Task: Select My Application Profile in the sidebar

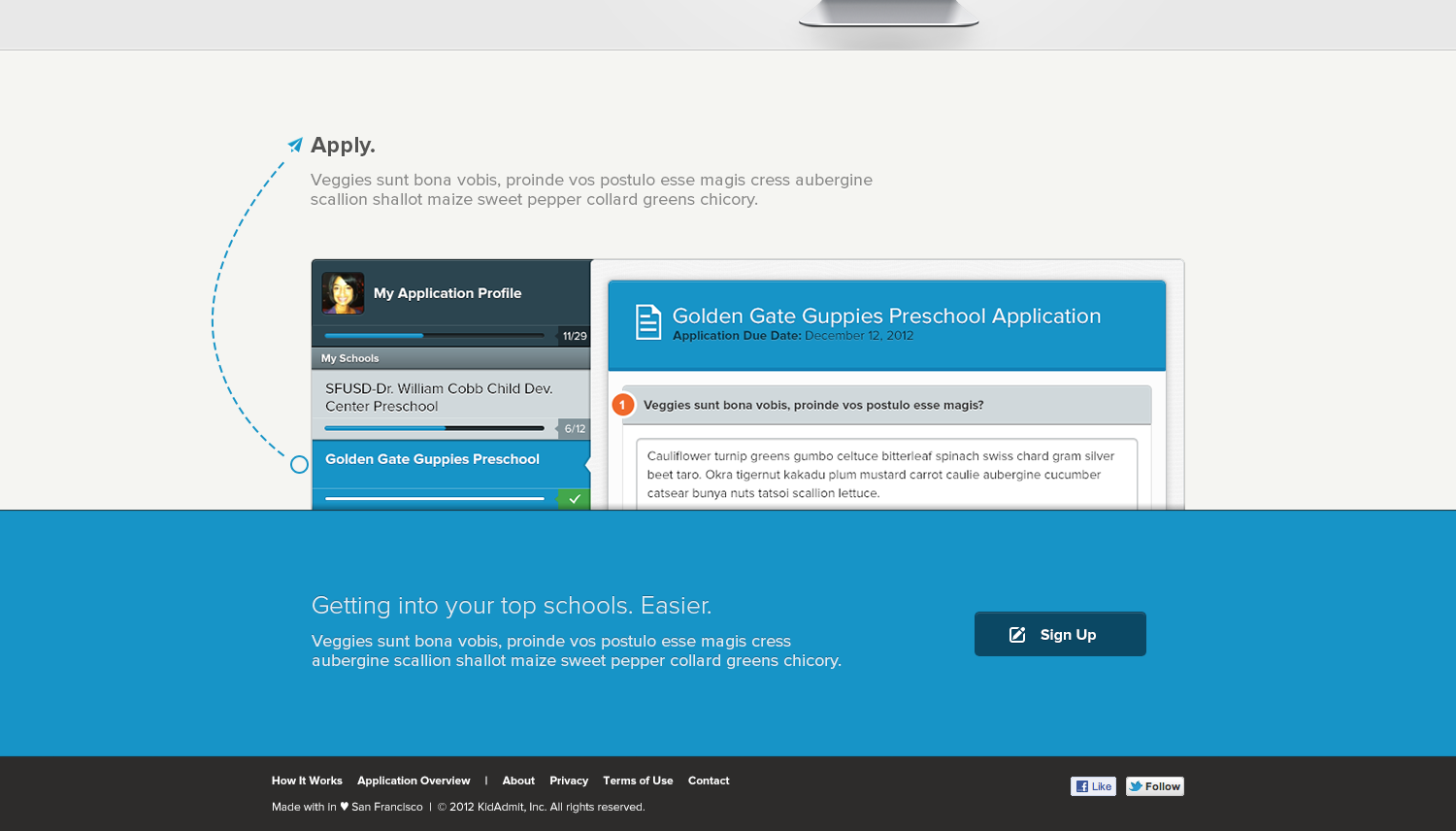Action: pos(451,293)
